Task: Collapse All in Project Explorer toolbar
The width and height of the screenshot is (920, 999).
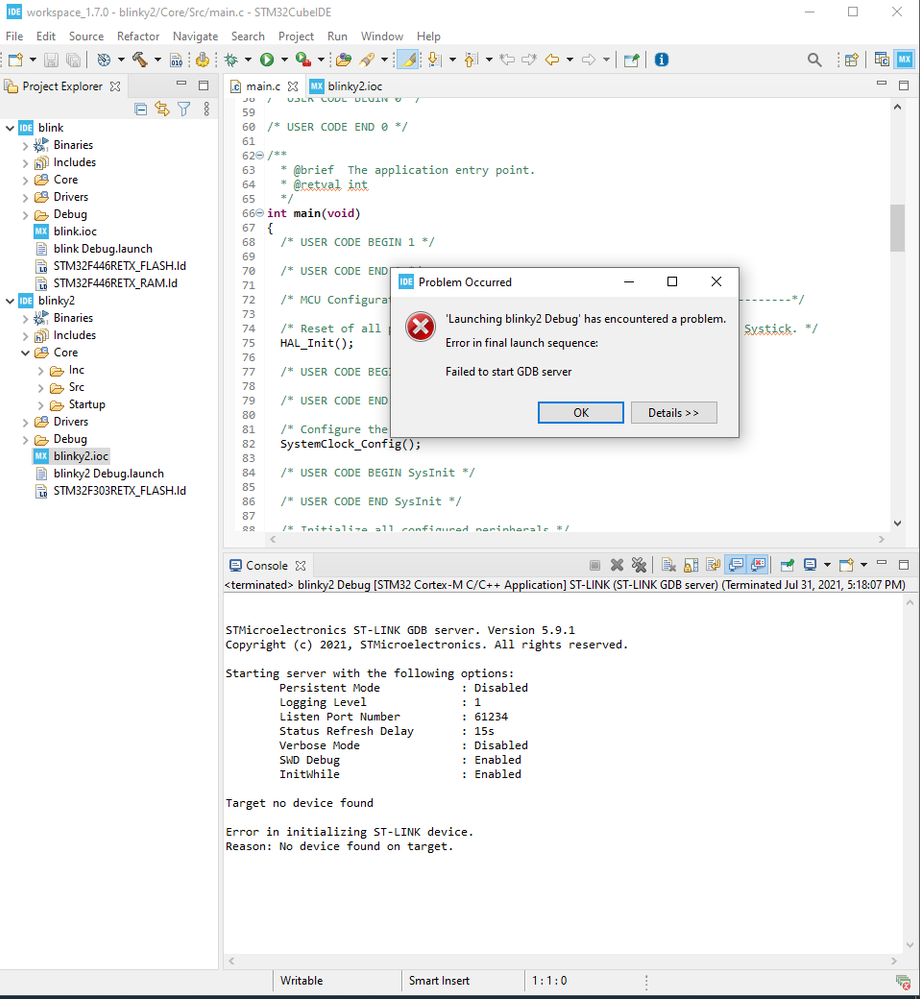Action: point(141,110)
